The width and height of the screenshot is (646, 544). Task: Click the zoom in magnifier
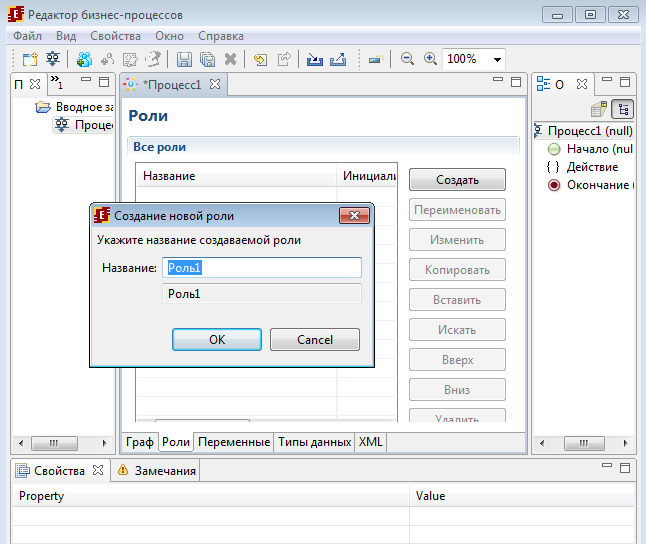click(430, 59)
